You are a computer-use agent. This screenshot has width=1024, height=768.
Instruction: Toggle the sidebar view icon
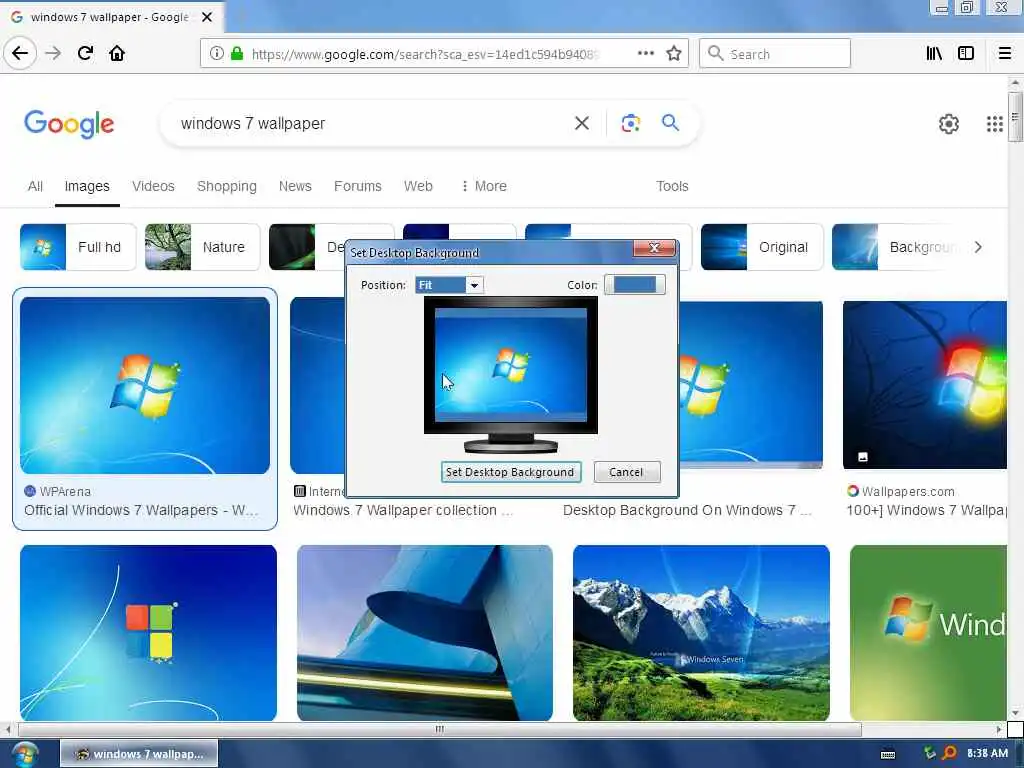pos(966,54)
